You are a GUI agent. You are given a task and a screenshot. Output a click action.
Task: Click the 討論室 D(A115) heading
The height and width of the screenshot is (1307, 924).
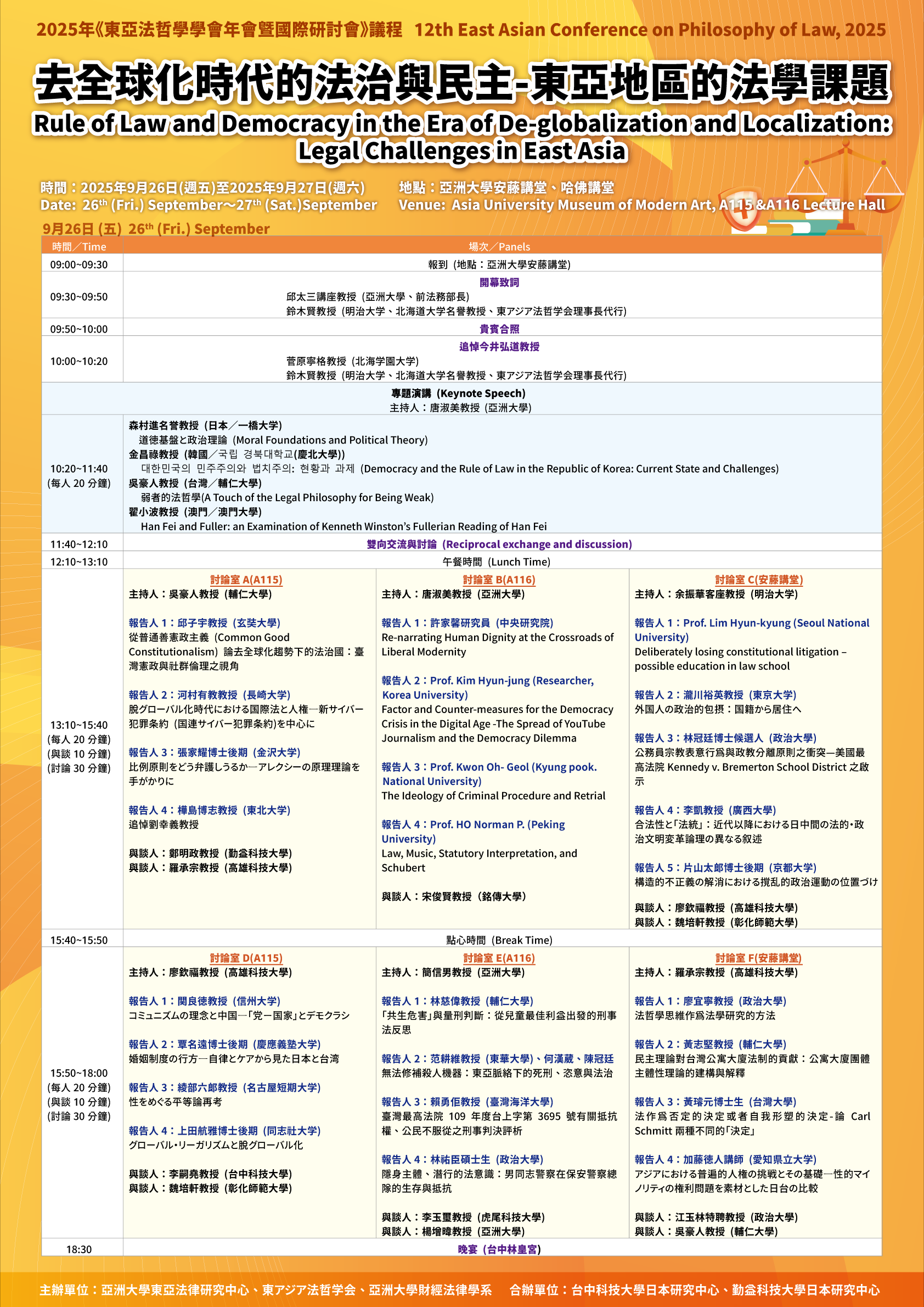pos(246,958)
